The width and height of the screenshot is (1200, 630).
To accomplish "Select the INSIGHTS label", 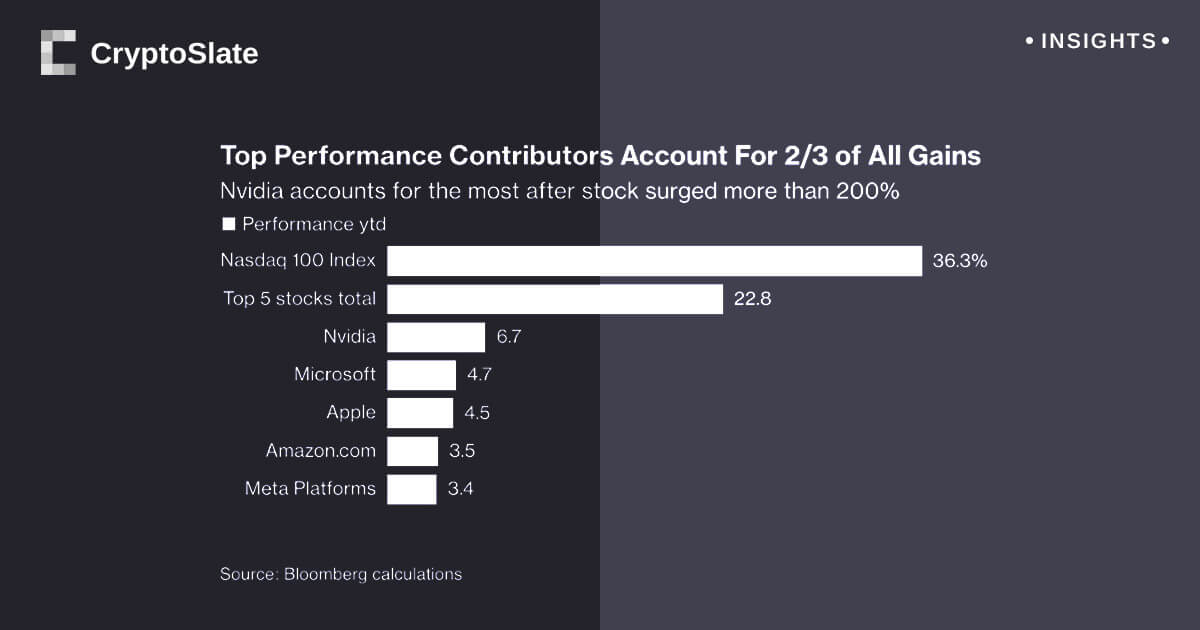I will (x=1098, y=41).
